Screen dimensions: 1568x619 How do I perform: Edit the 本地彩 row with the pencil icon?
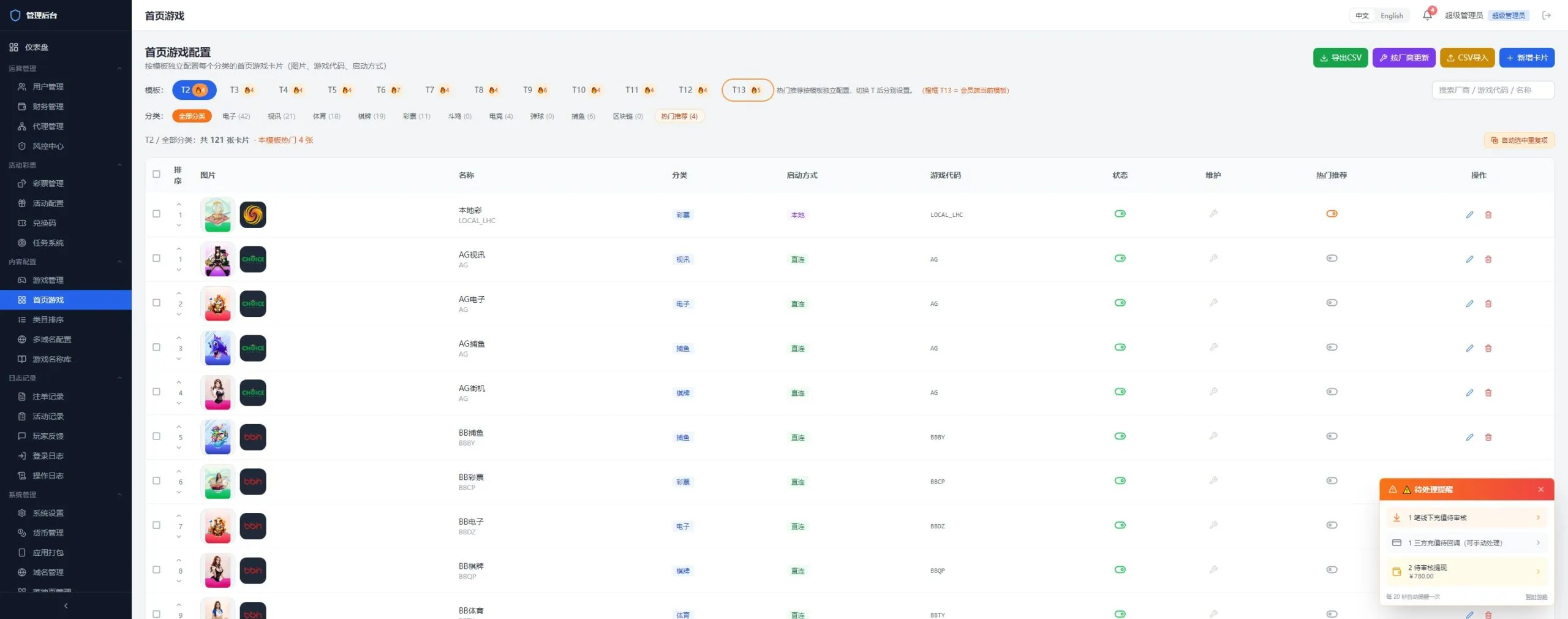pos(1469,215)
